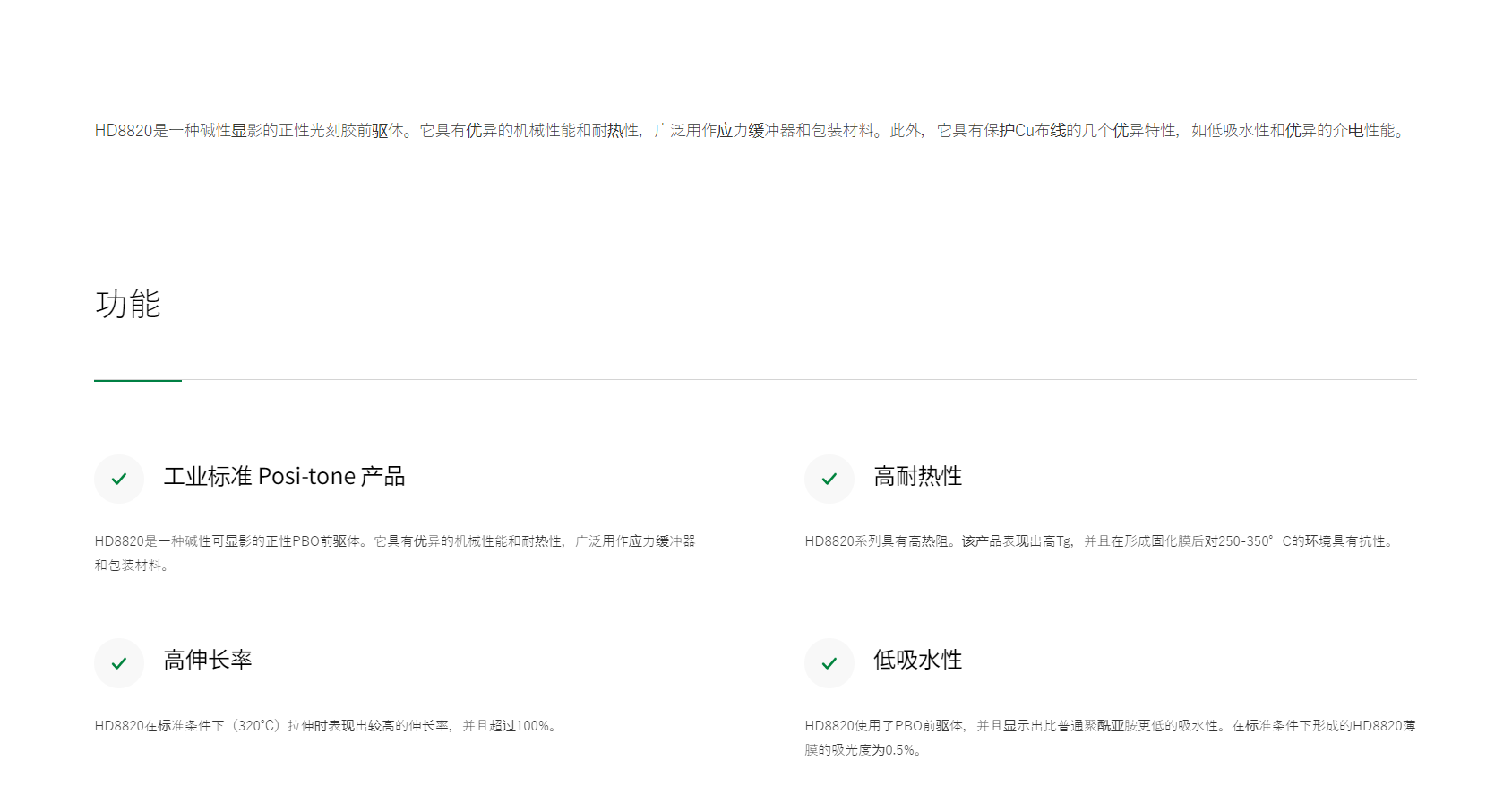
Task: Click the 工业标准 Posi-tone 产品 feature title
Action: pyautogui.click(x=284, y=477)
